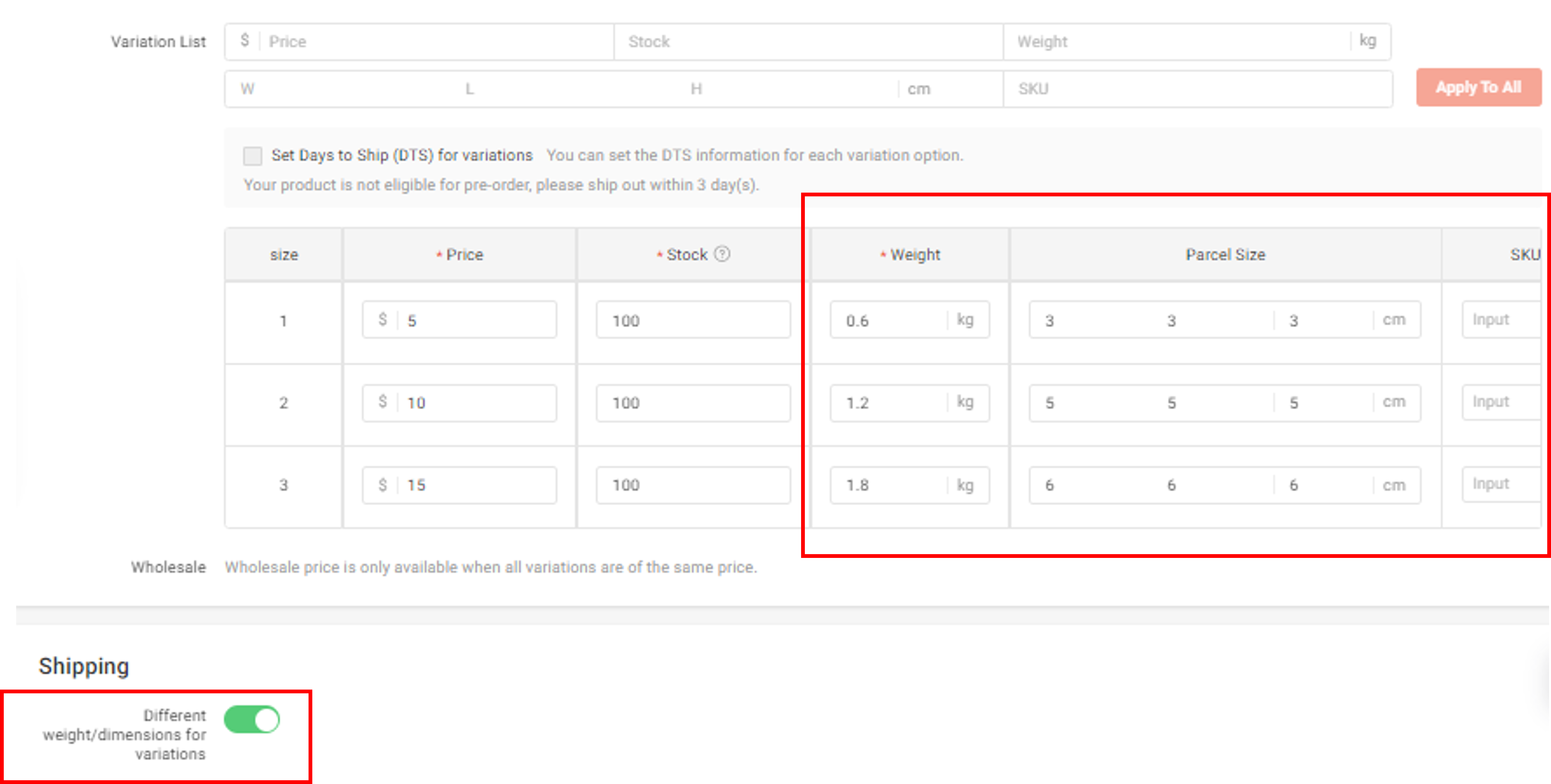
Task: Click the SKU field in Variation List
Action: pyautogui.click(x=1198, y=88)
